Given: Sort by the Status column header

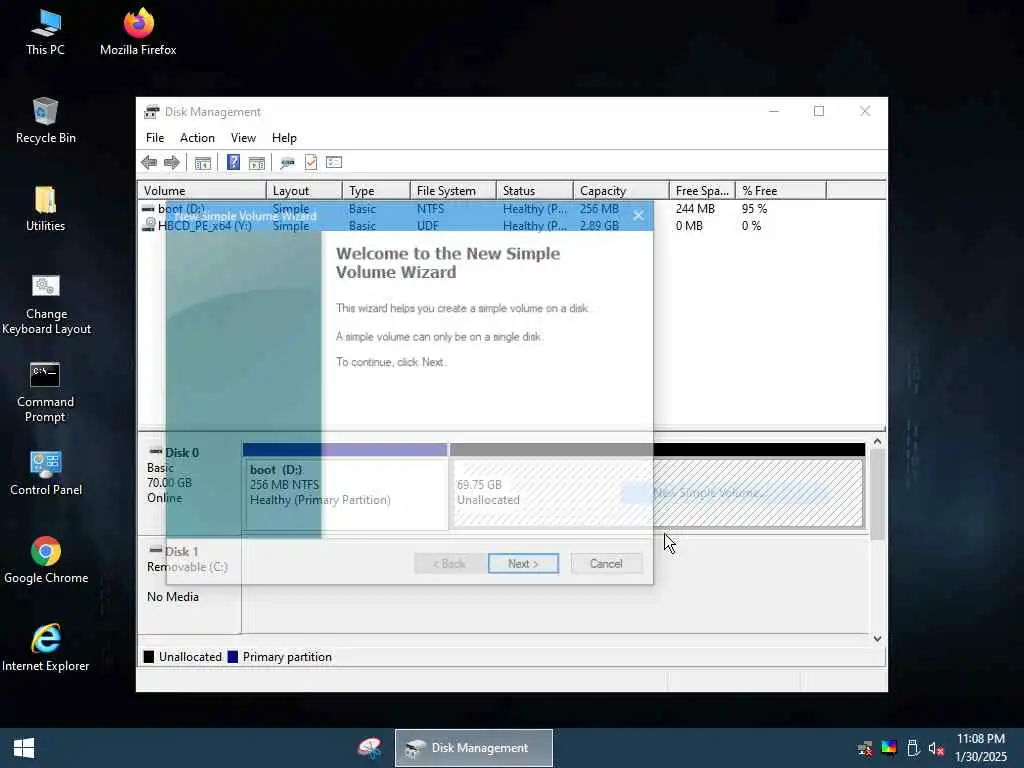Looking at the screenshot, I should [x=535, y=191].
